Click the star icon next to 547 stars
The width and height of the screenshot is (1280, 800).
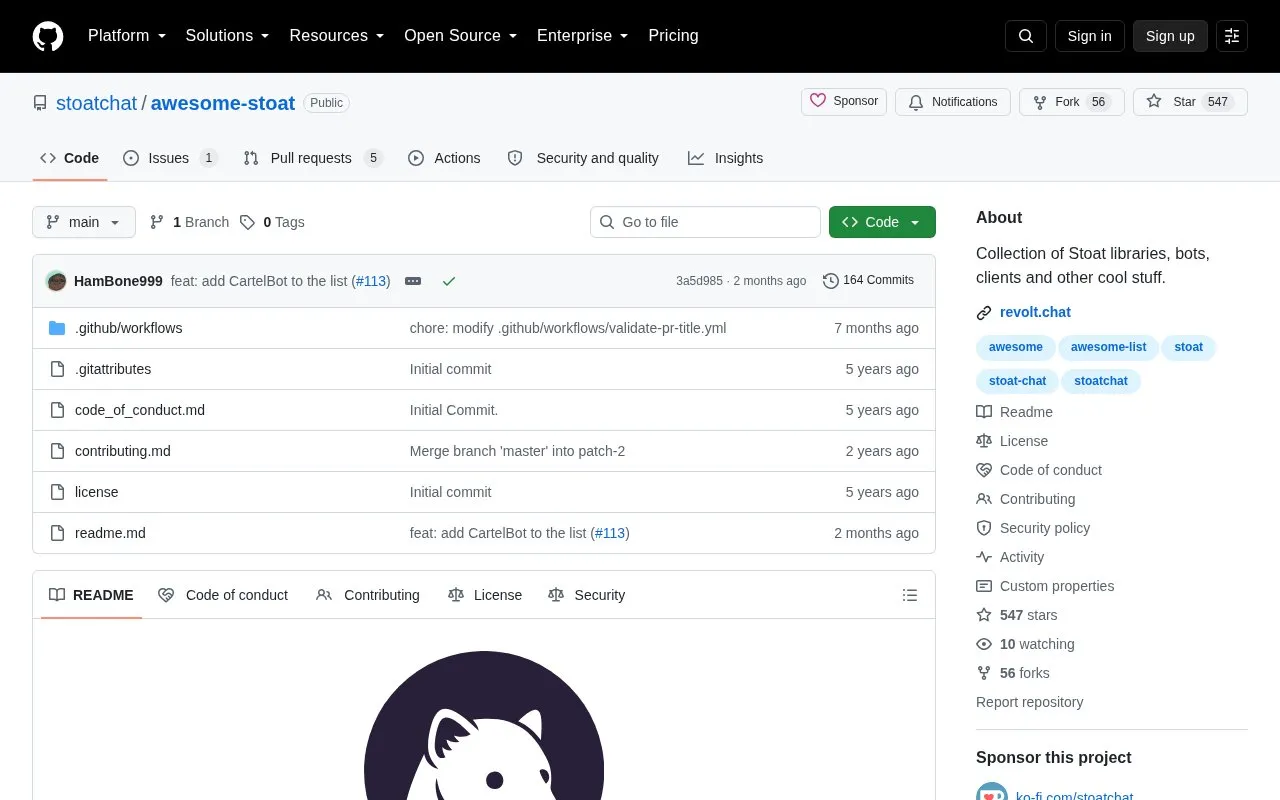coord(984,615)
